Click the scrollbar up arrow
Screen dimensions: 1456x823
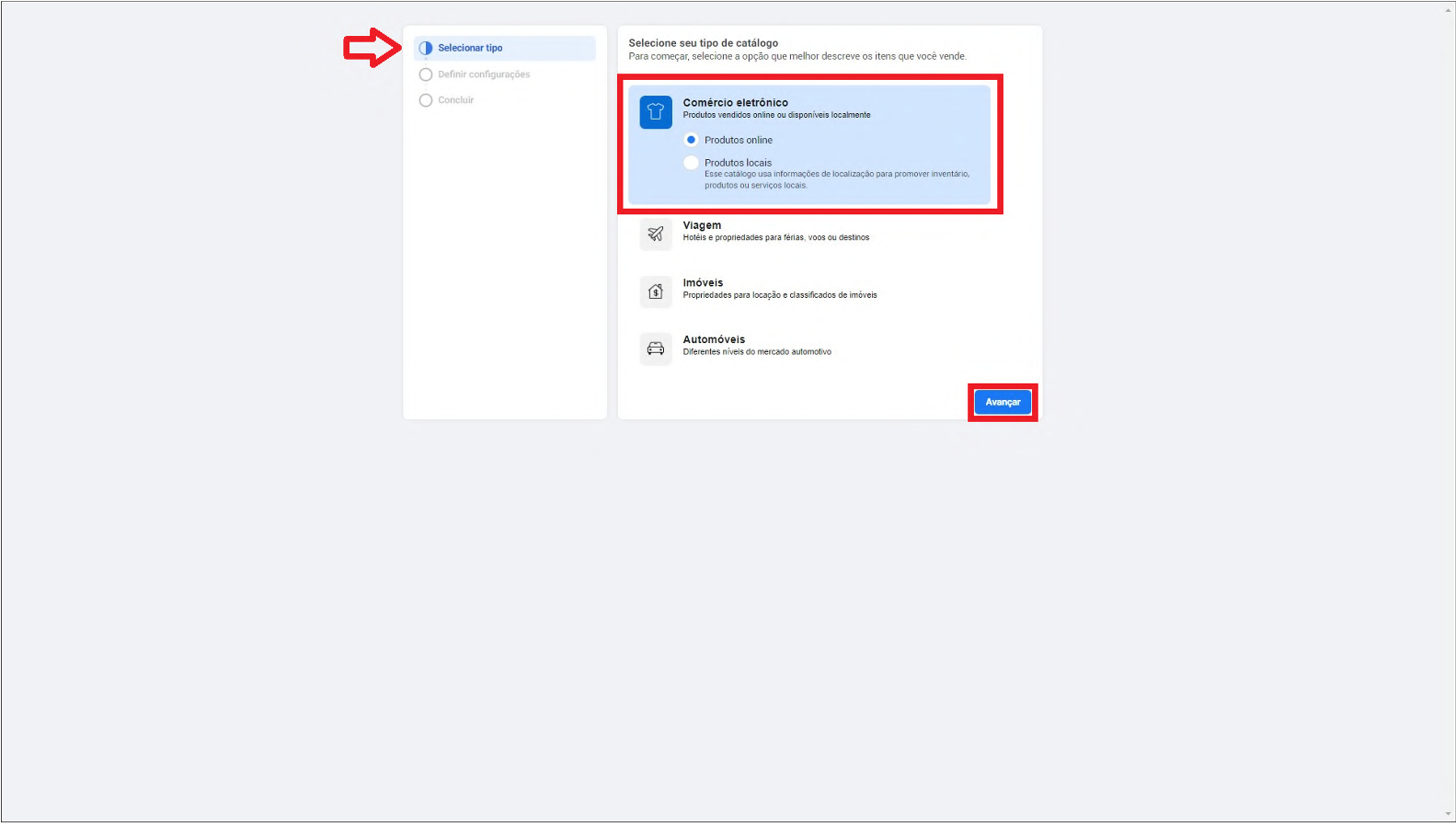tap(1449, 8)
